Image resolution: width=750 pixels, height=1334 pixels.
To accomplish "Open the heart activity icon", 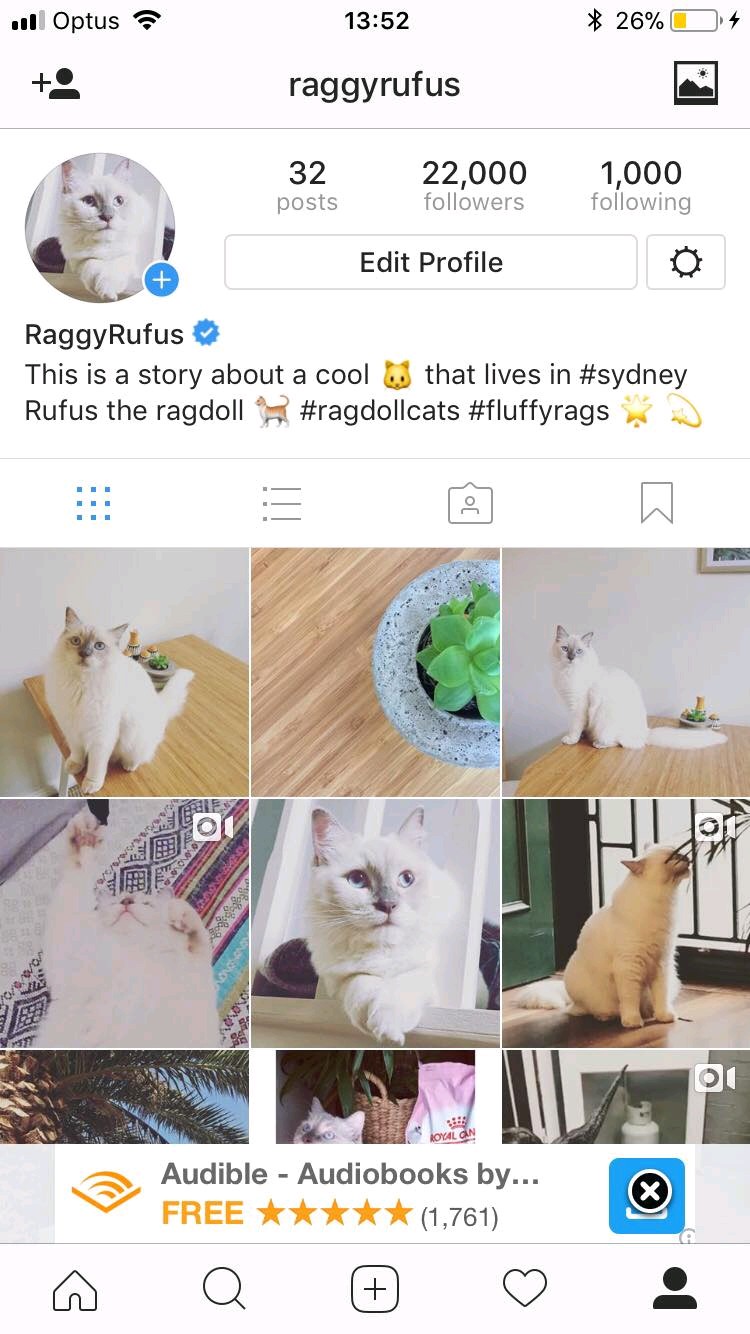I will point(525,1289).
